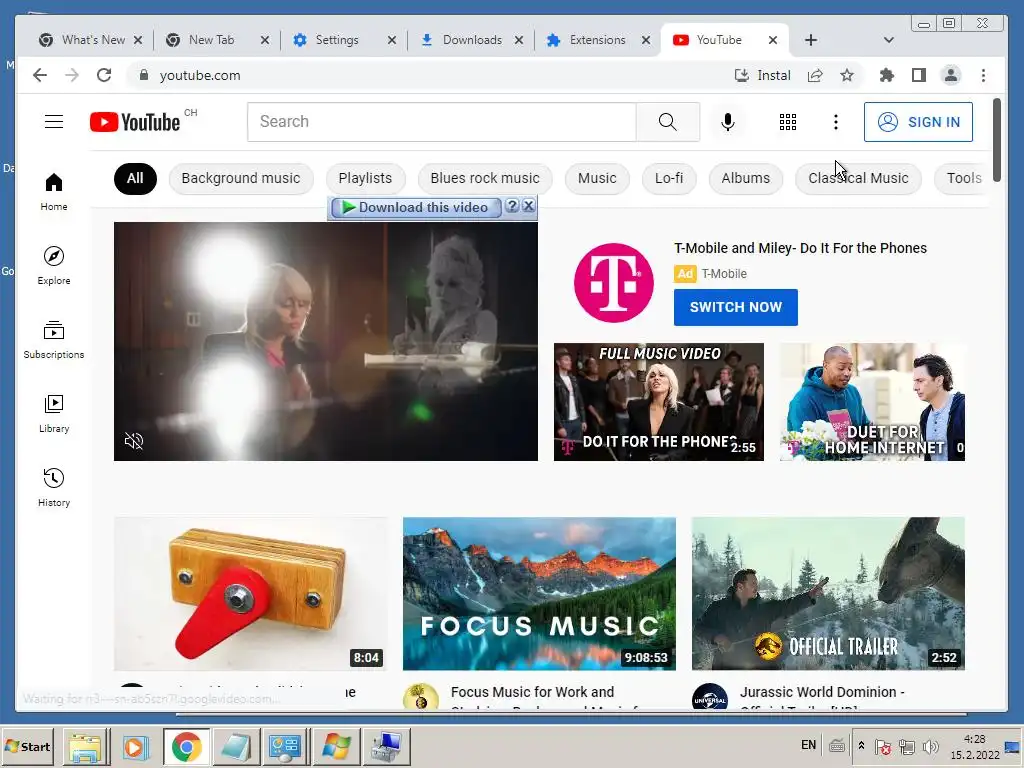Open File Explorer from taskbar
Image resolution: width=1024 pixels, height=768 pixels.
pyautogui.click(x=86, y=746)
